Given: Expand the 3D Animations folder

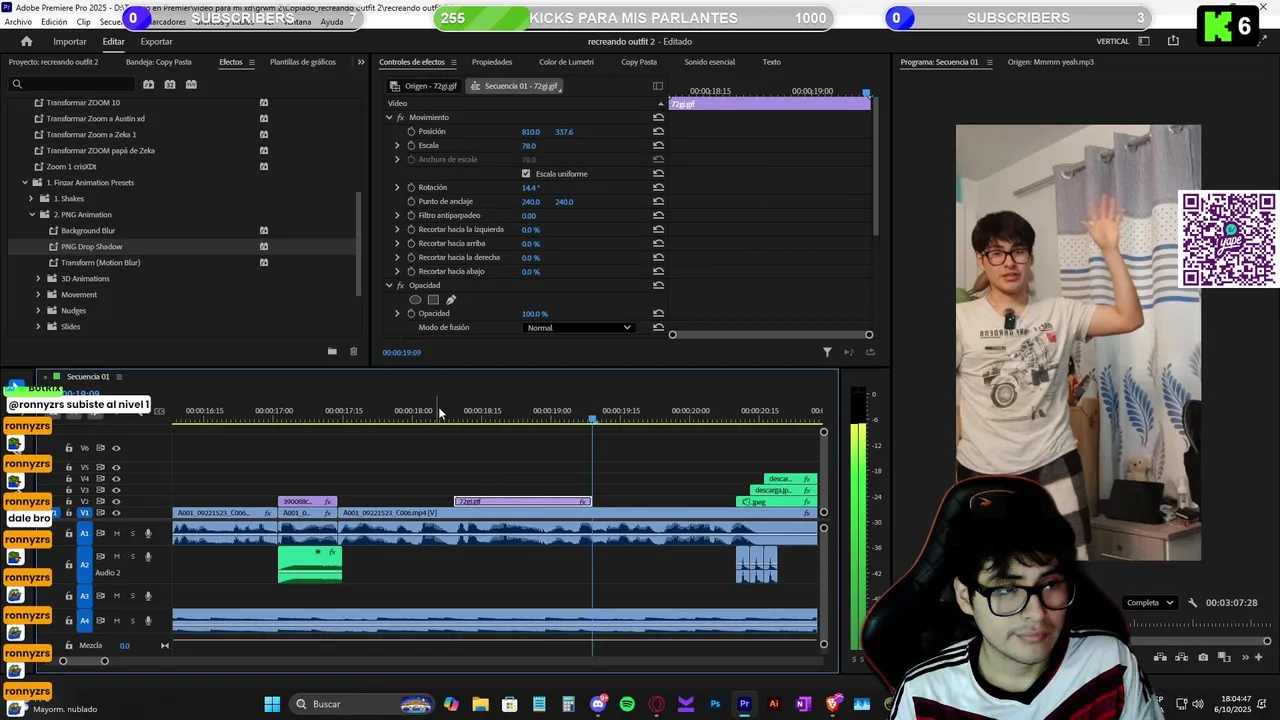Looking at the screenshot, I should tap(38, 278).
